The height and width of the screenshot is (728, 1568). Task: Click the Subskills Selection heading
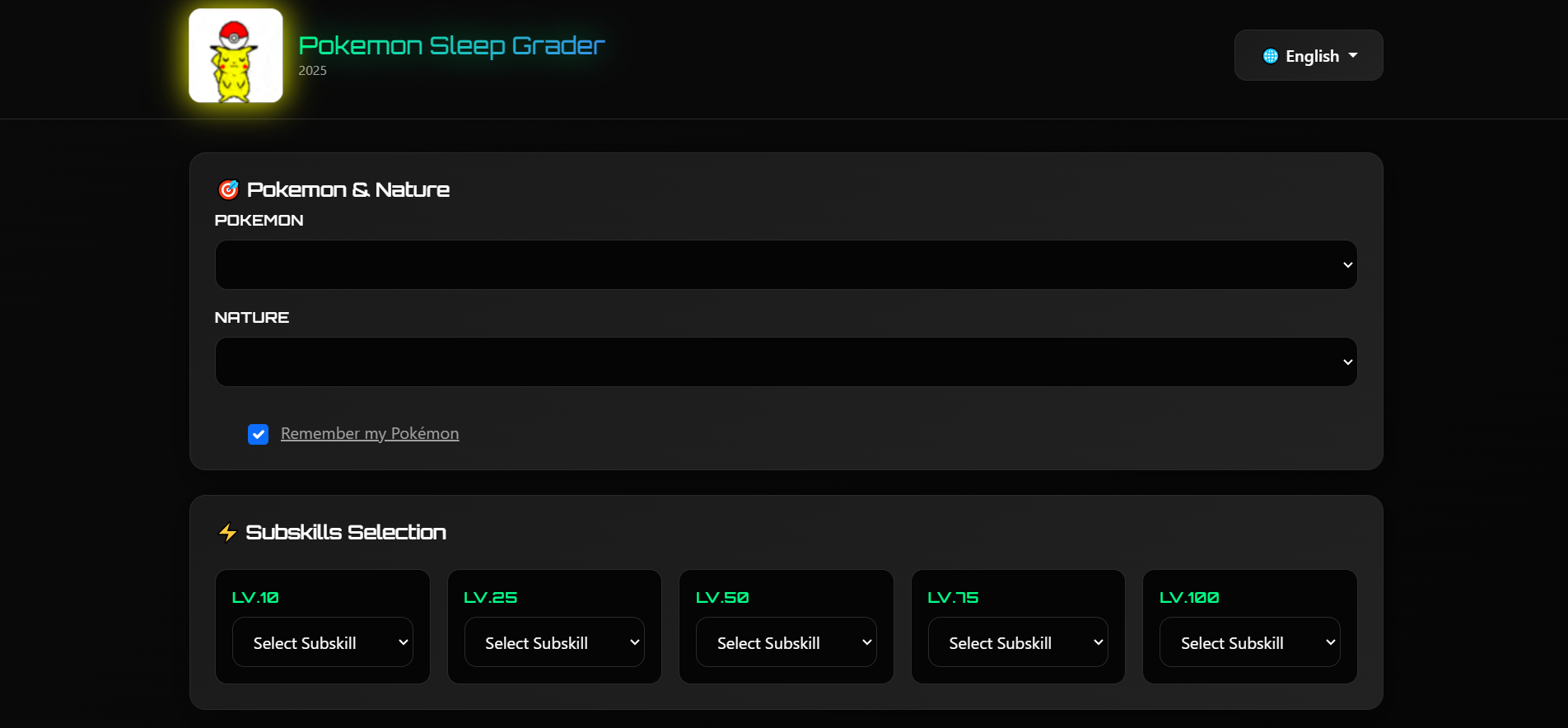[346, 532]
